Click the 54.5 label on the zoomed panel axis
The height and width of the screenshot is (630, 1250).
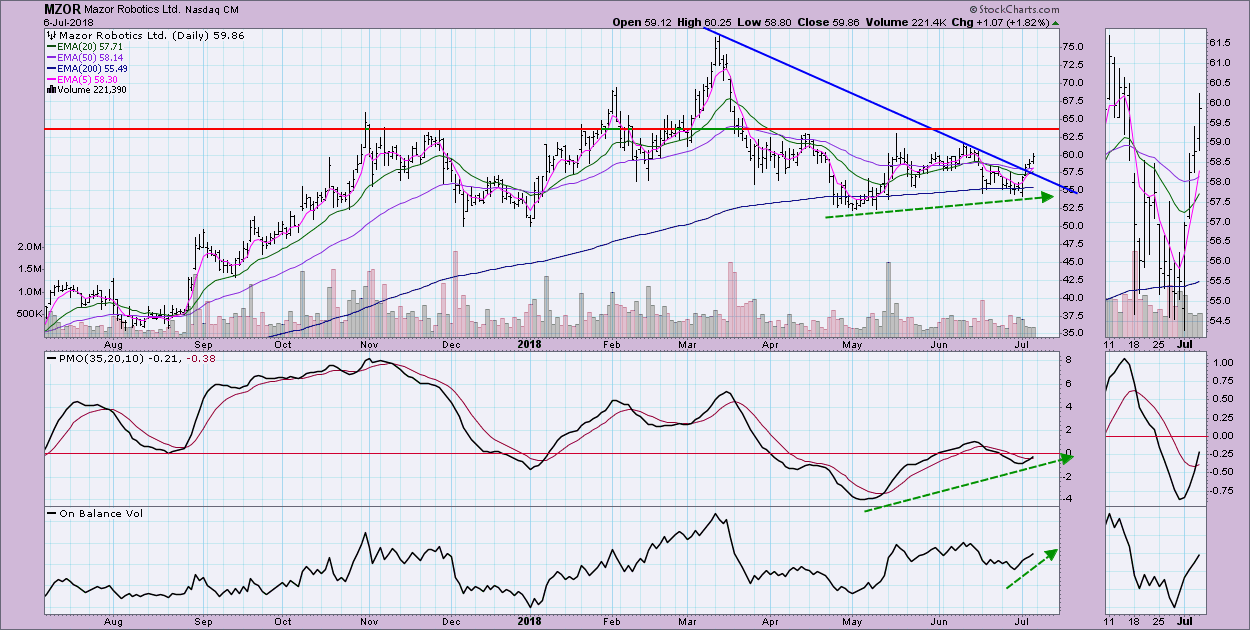click(x=1219, y=320)
